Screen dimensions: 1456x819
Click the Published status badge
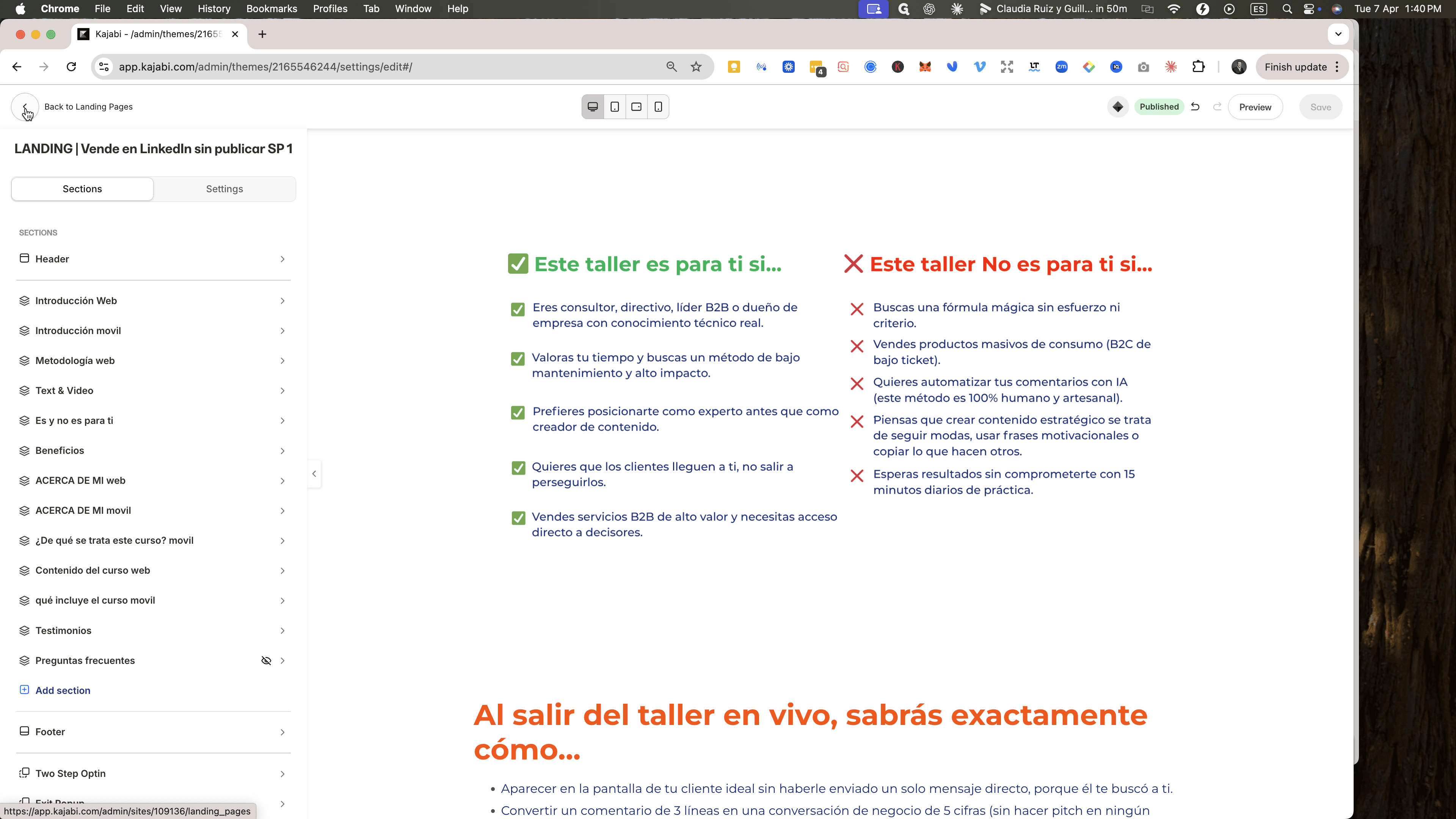click(1159, 107)
